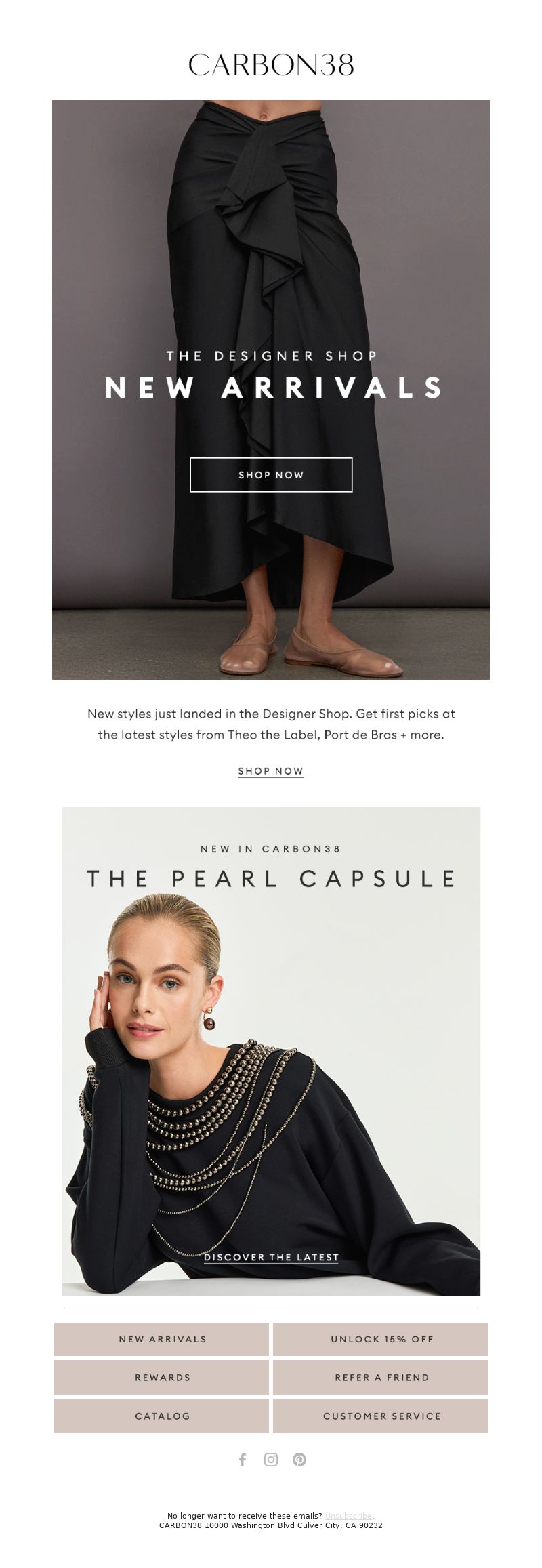The height and width of the screenshot is (1568, 542).
Task: Go to CUSTOMER SERVICE
Action: 381,1416
